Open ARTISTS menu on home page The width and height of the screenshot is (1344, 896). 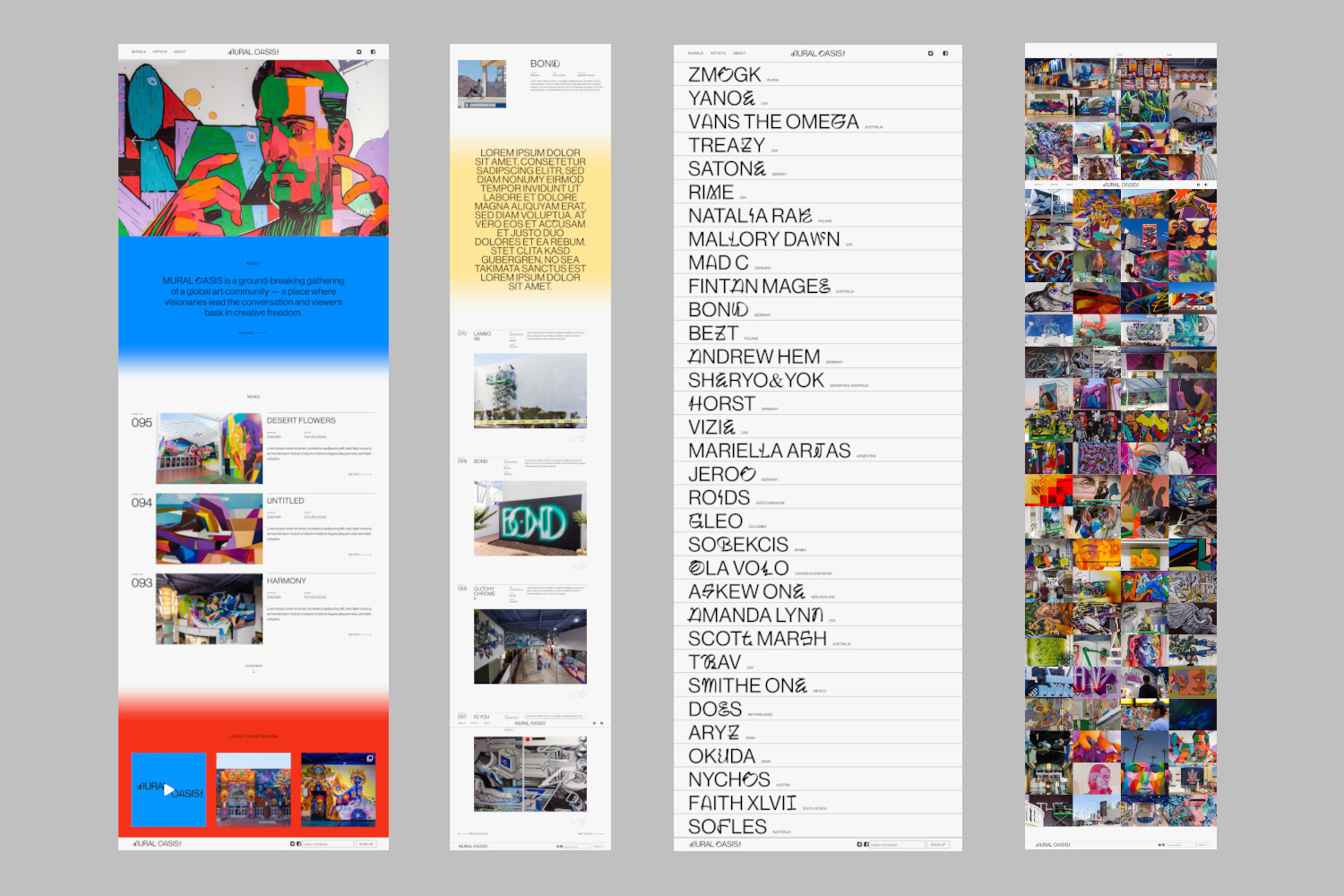pos(159,52)
